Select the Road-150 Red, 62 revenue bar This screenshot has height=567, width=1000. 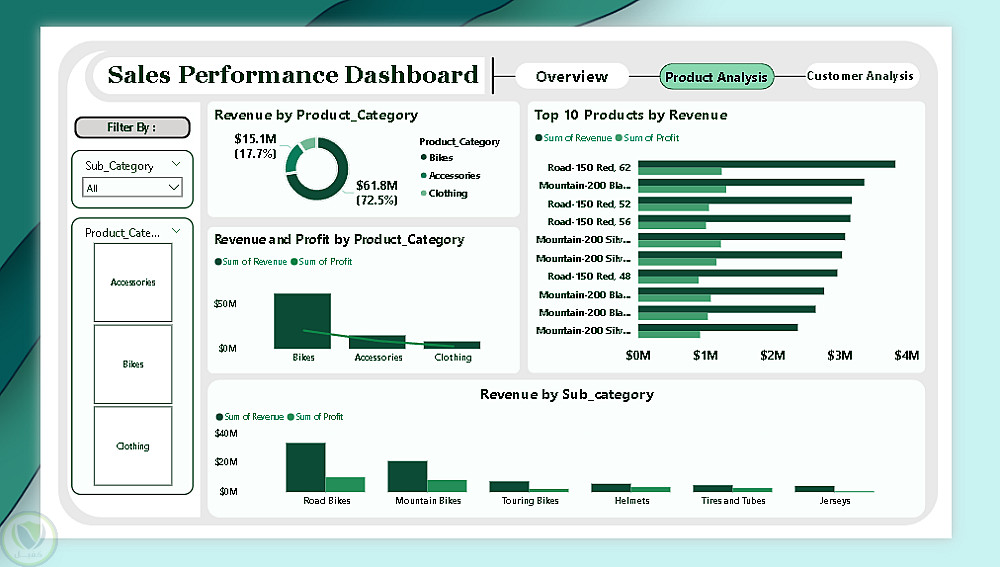pos(767,164)
